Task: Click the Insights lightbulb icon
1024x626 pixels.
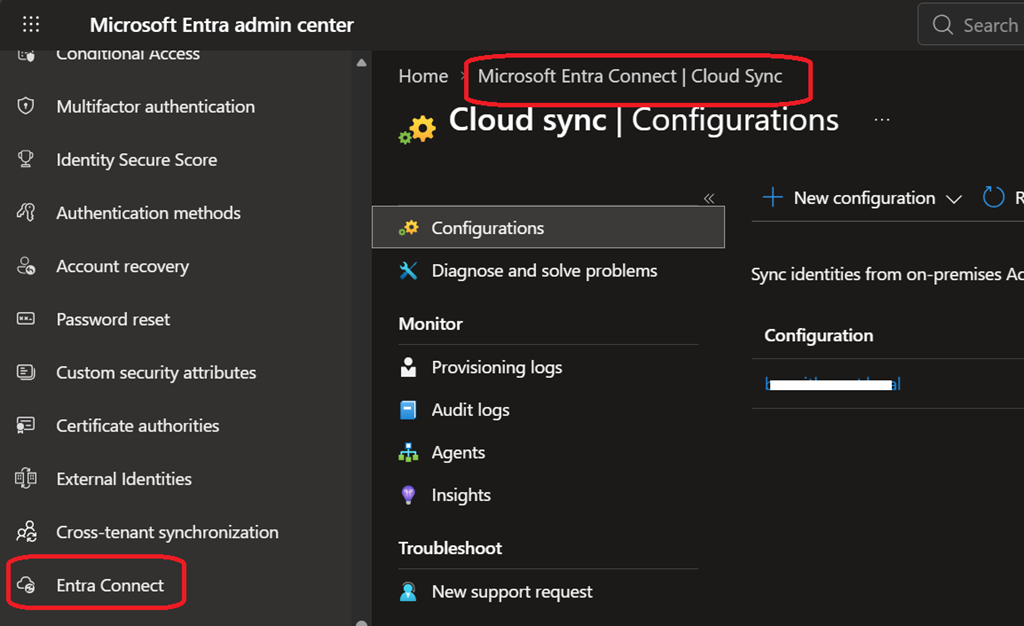Action: 408,495
